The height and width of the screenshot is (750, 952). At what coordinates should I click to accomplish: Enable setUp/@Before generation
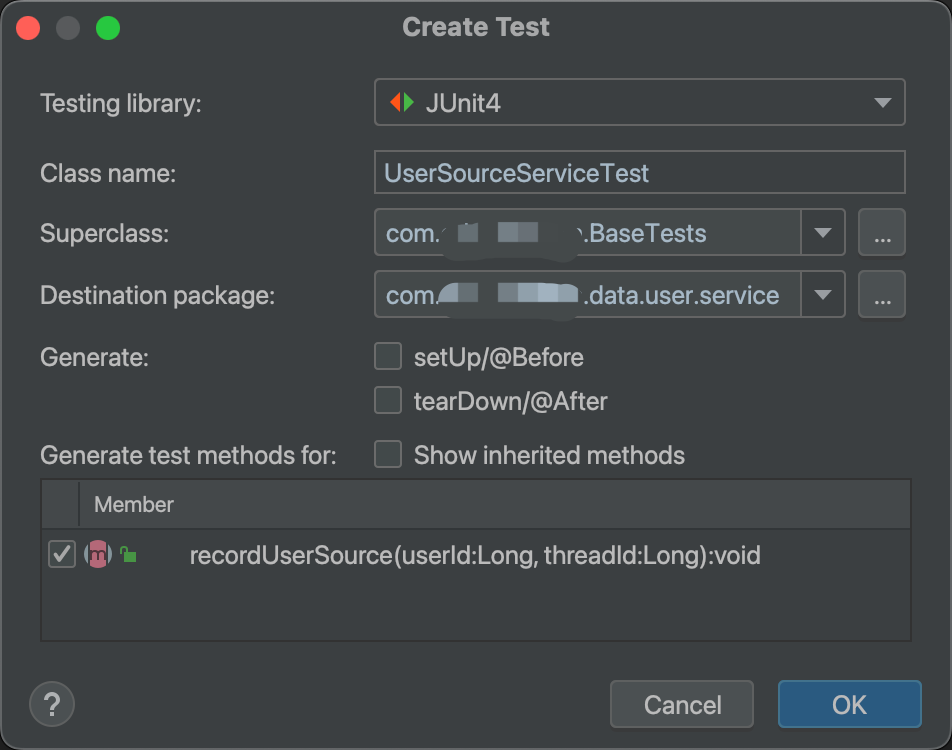388,356
